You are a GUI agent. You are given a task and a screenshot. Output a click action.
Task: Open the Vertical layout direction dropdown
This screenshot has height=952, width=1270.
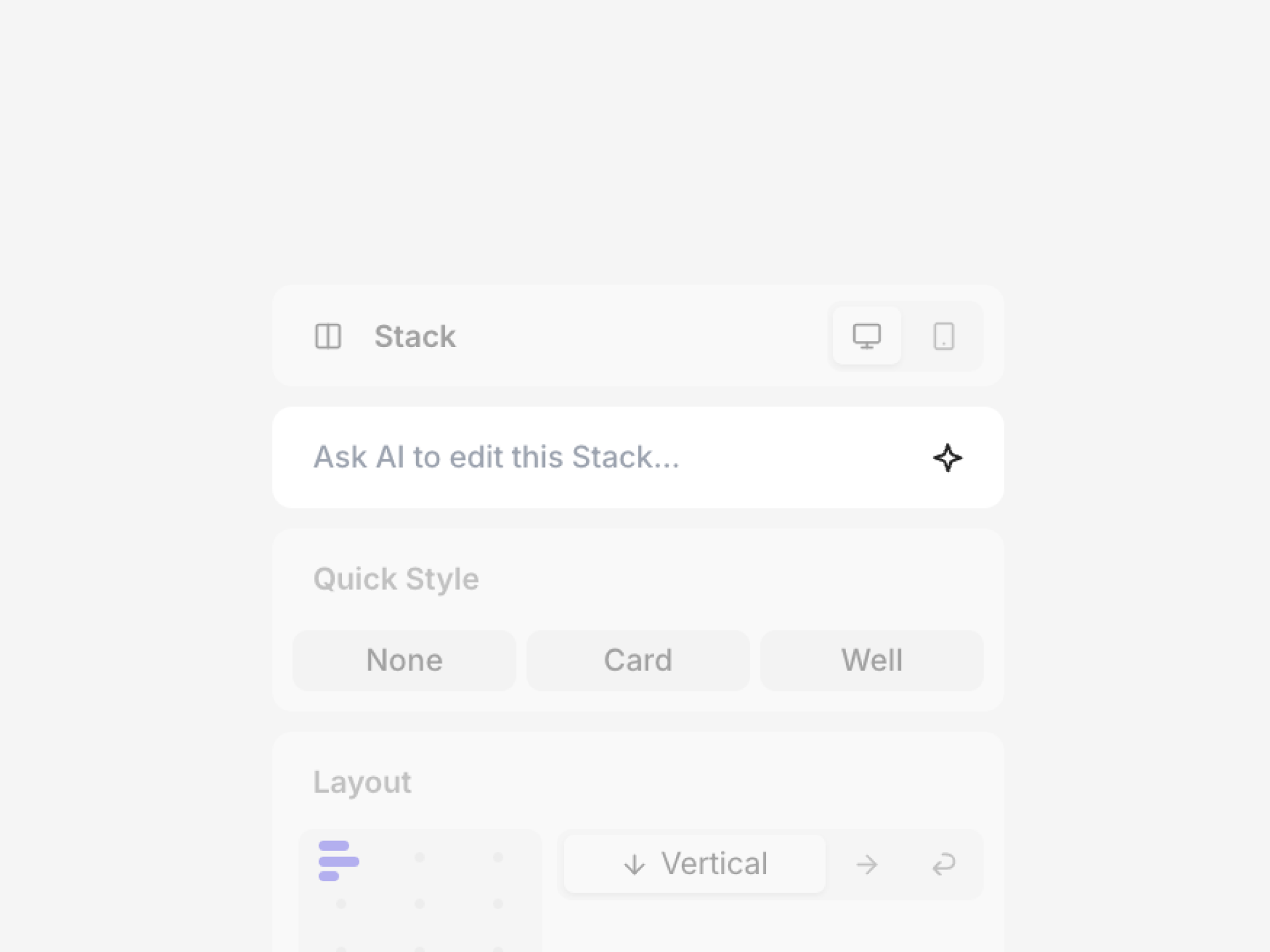click(693, 863)
